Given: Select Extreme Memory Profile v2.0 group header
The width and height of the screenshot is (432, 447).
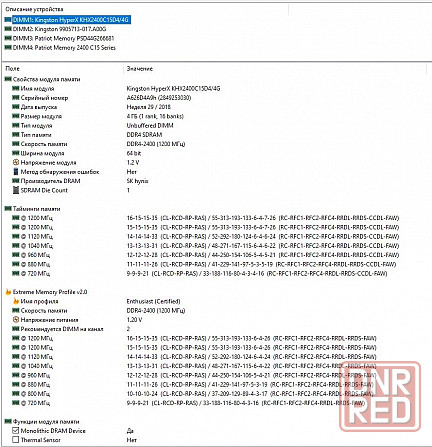Looking at the screenshot, I should 50,292.
